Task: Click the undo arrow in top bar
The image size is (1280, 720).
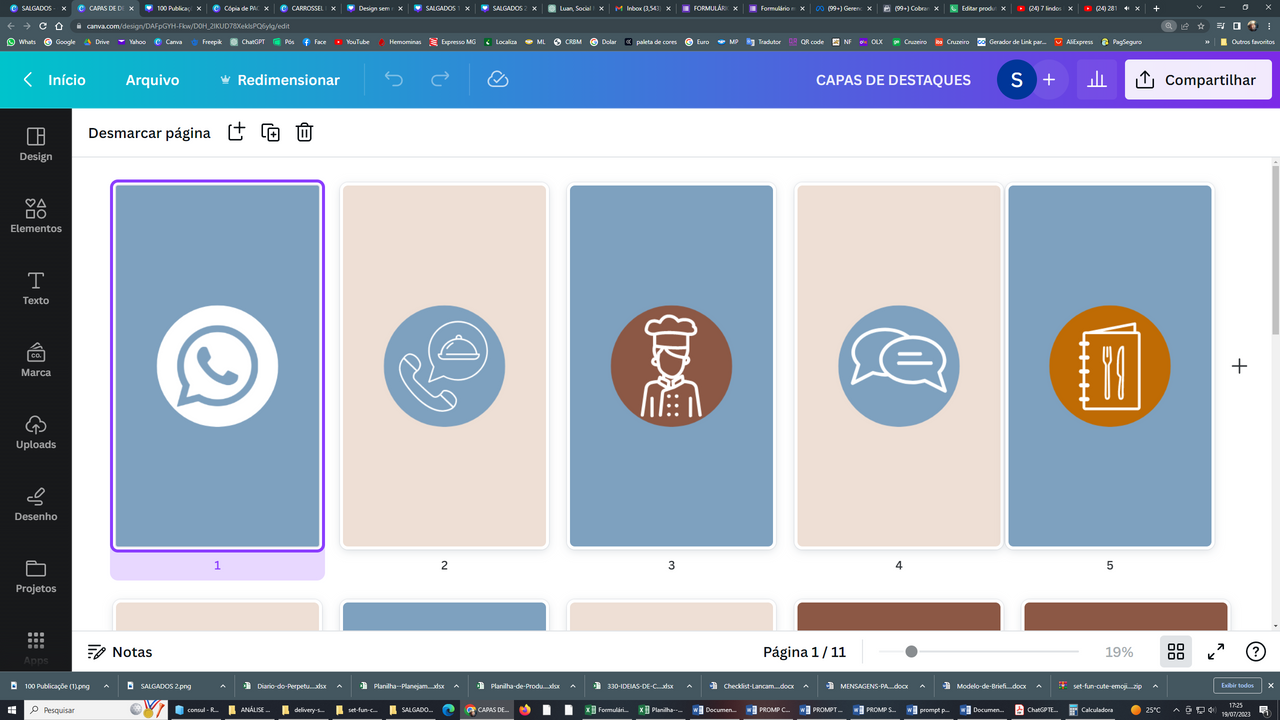Action: point(394,79)
